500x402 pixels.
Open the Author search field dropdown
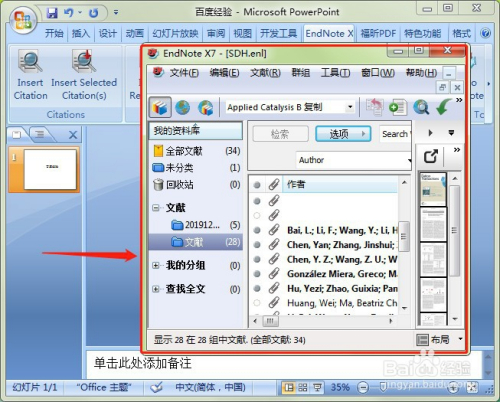(x=409, y=160)
